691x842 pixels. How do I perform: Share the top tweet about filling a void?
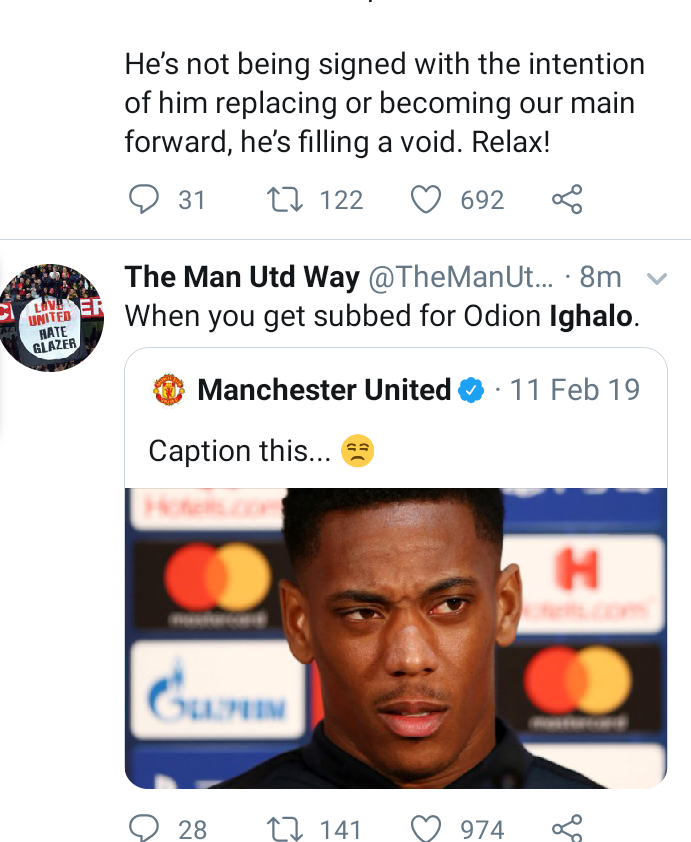[x=567, y=200]
